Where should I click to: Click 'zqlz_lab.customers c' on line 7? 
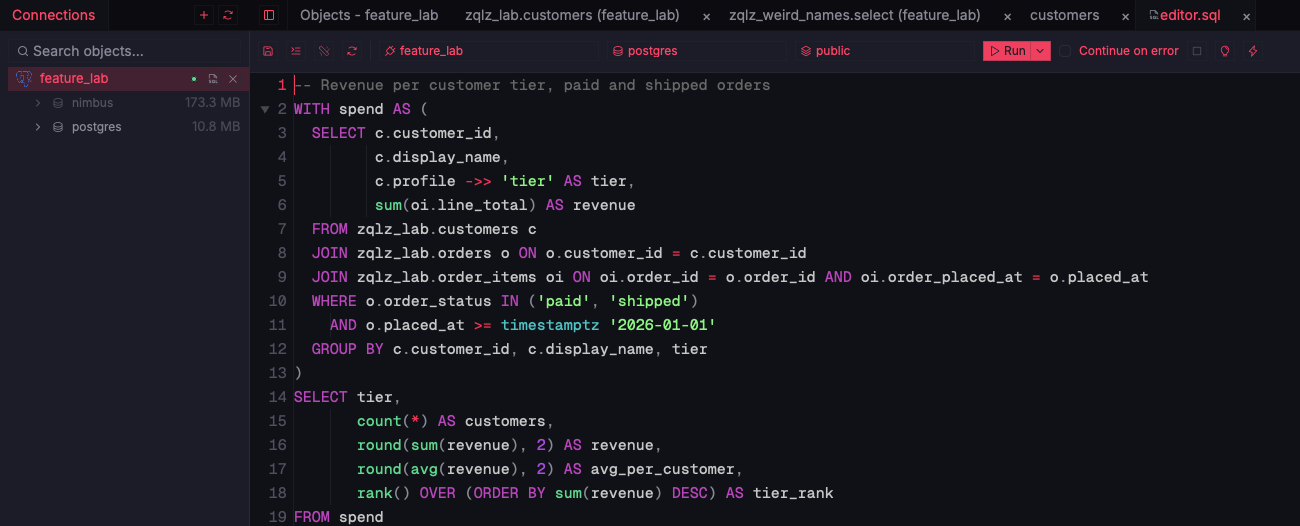point(447,229)
